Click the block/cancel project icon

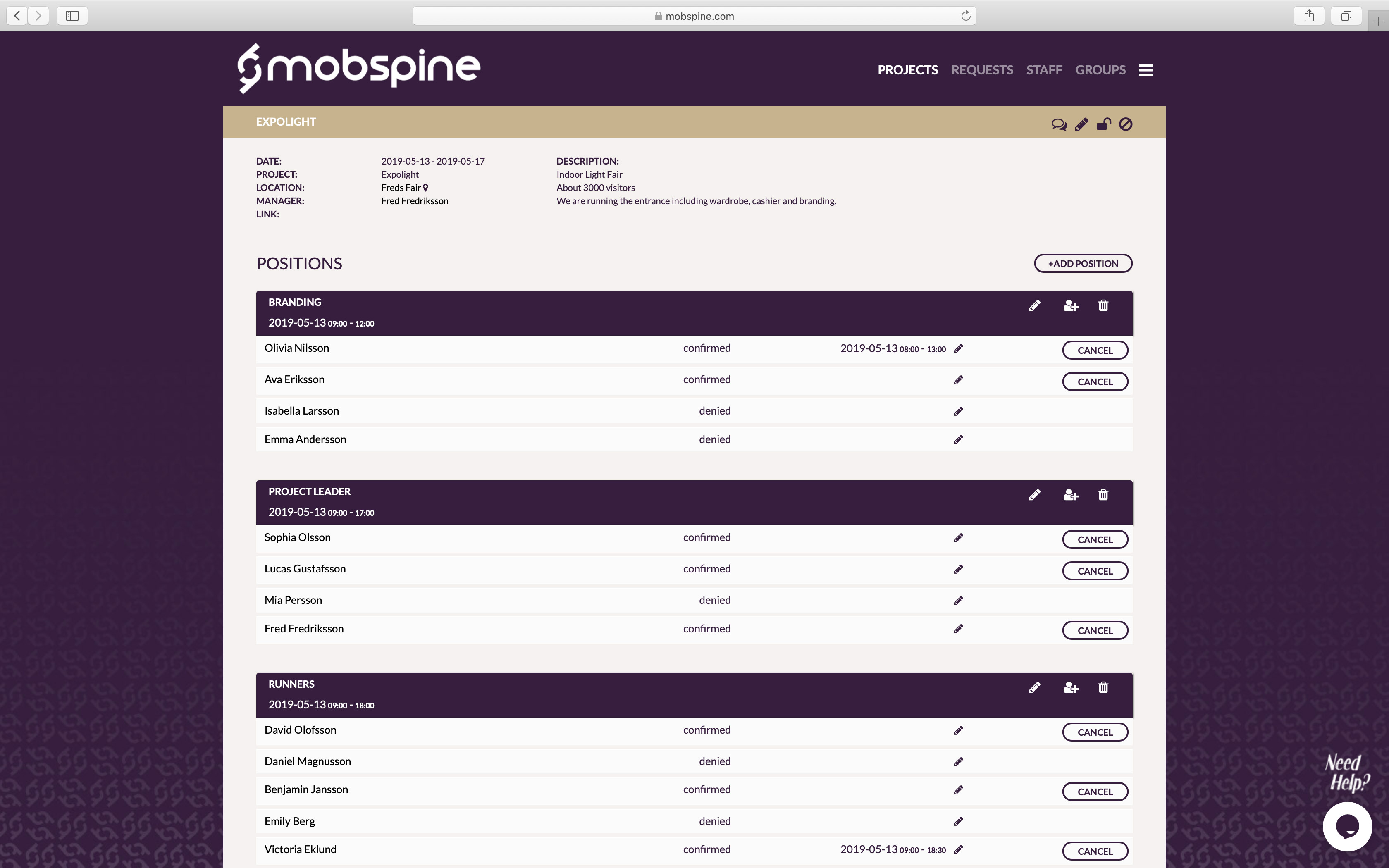pyautogui.click(x=1126, y=124)
